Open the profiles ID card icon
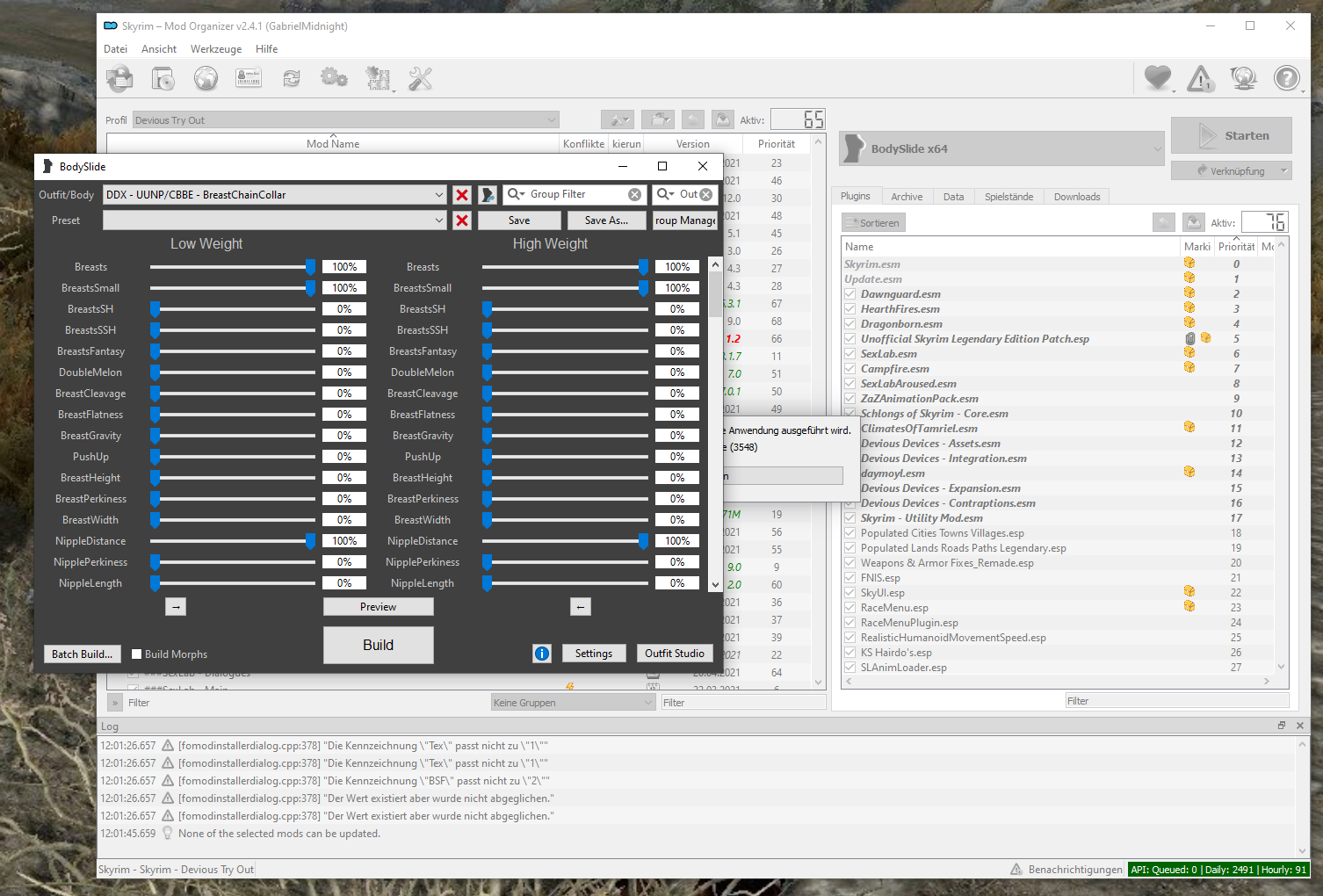 coord(249,79)
